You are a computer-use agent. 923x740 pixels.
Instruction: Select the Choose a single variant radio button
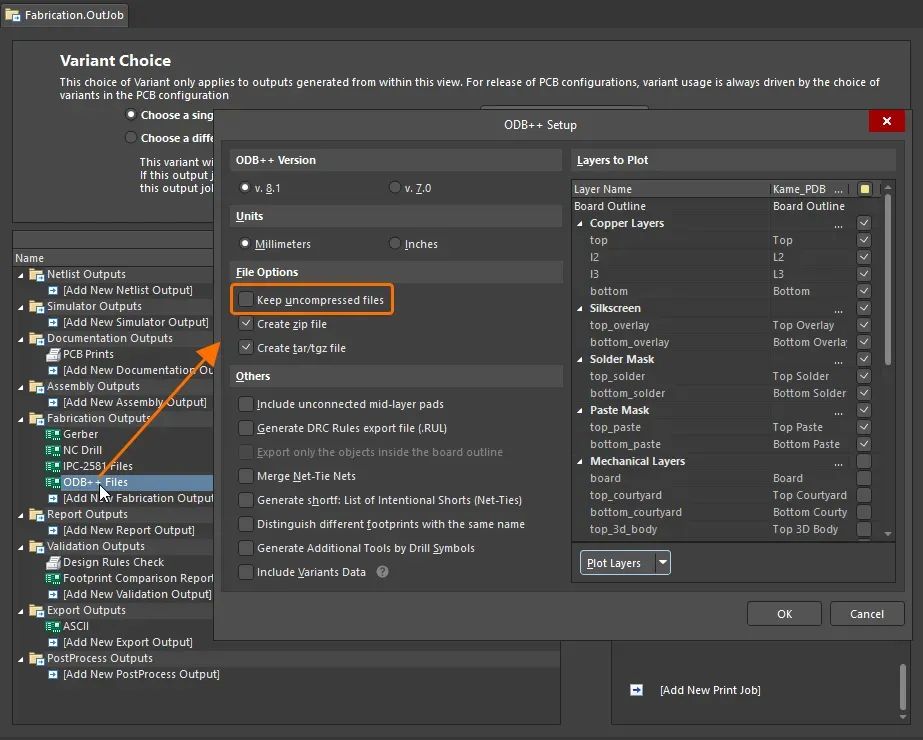131,114
